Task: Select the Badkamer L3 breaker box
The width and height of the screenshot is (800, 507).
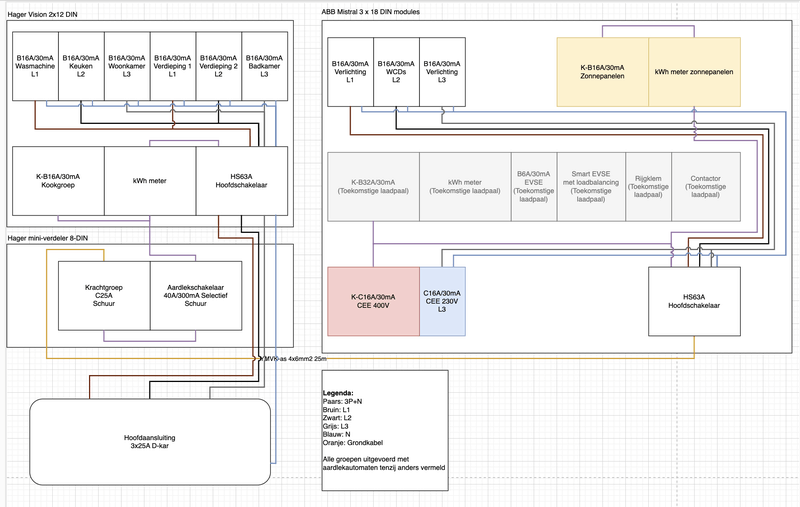Action: click(265, 66)
